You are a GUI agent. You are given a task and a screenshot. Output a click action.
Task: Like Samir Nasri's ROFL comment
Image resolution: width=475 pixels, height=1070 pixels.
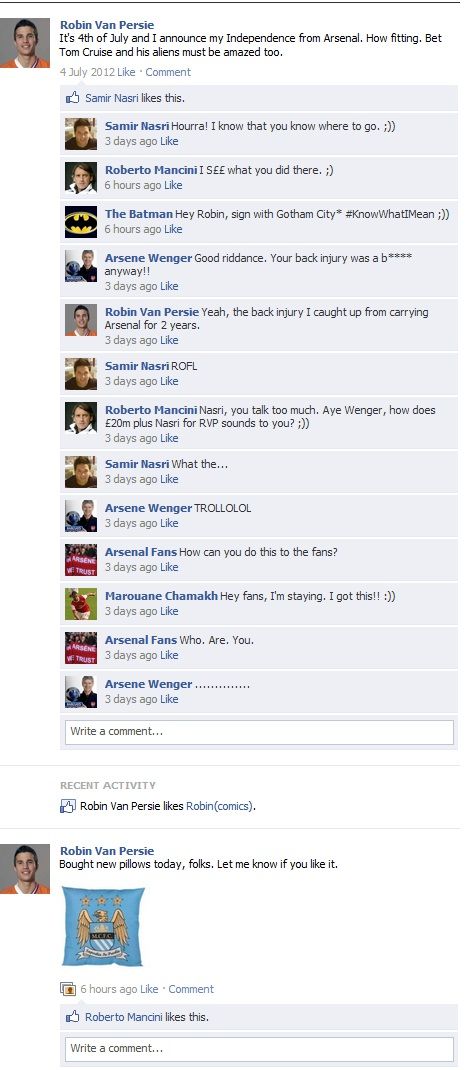(x=169, y=381)
